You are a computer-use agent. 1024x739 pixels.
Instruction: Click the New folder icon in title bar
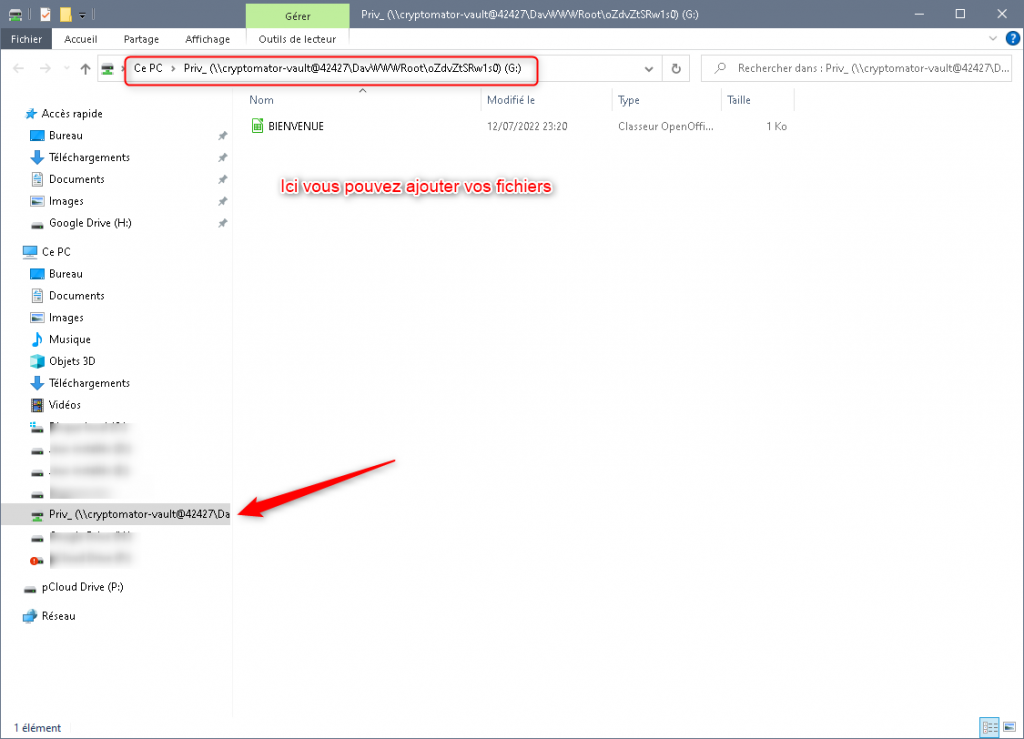(x=65, y=14)
